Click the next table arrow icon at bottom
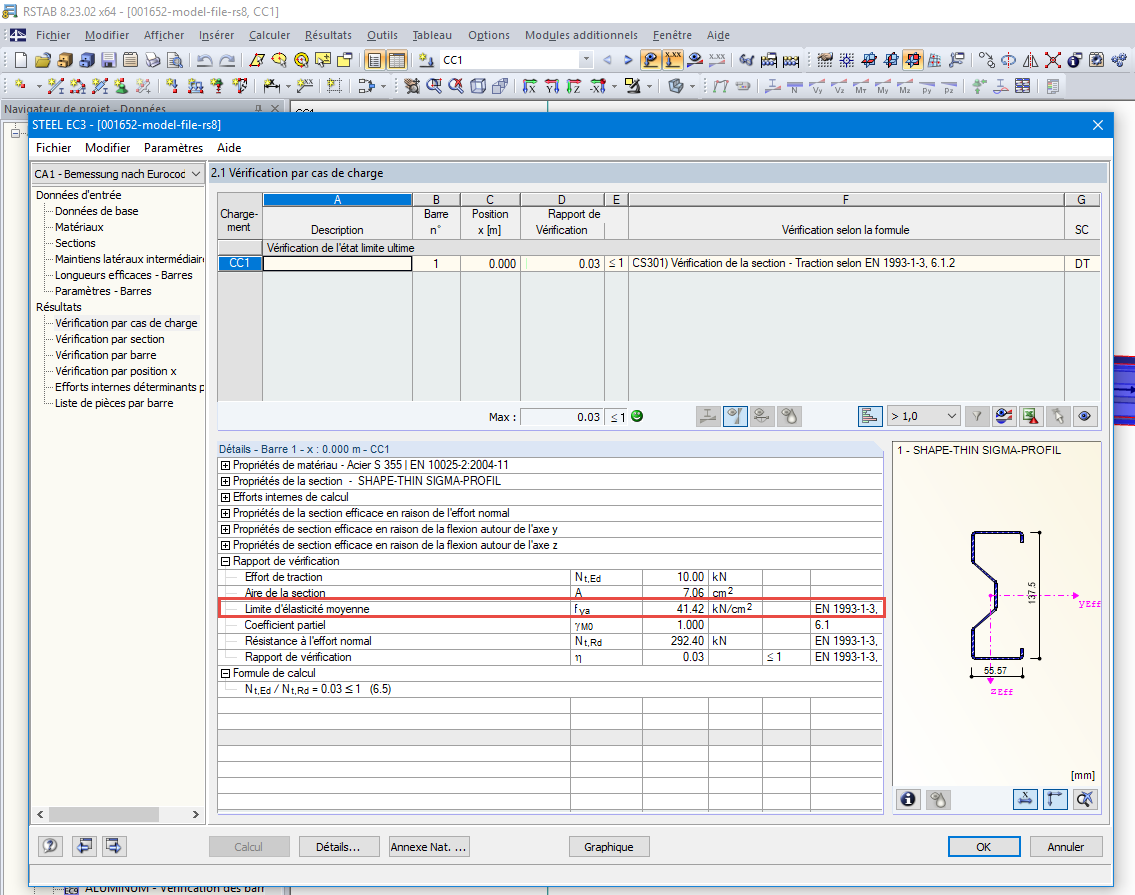Viewport: 1135px width, 895px height. tap(114, 846)
